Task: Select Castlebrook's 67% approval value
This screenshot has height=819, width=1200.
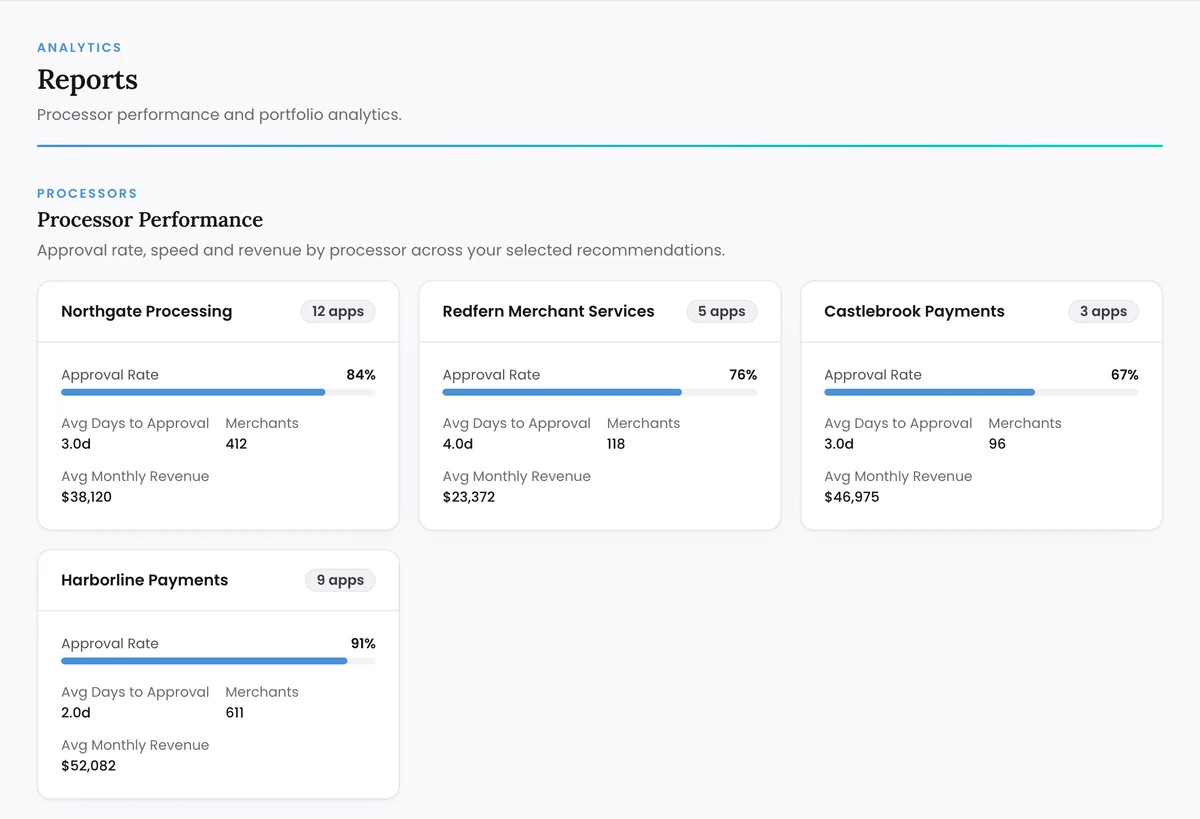Action: click(1125, 375)
